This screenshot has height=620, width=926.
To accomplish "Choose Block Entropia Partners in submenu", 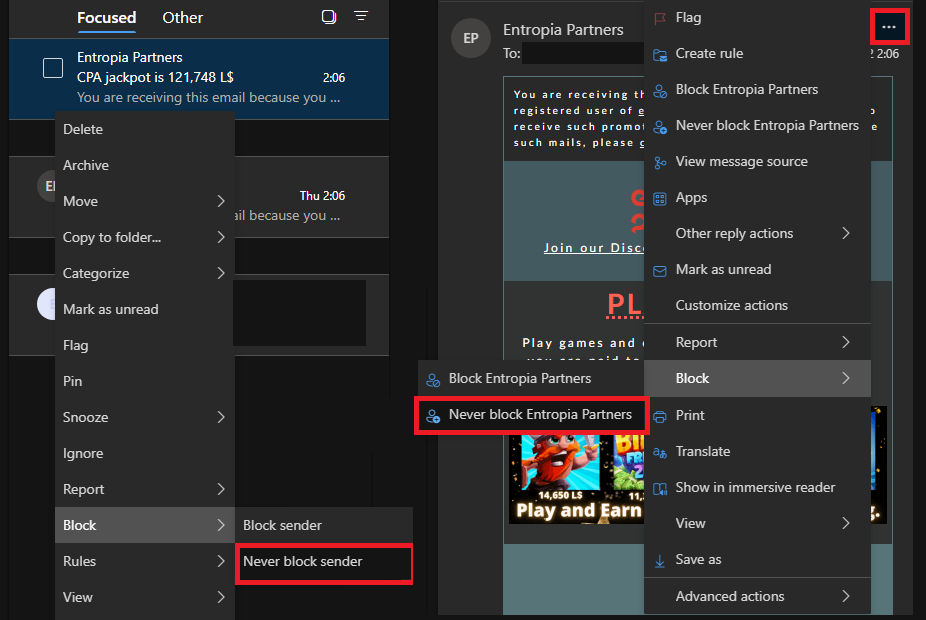I will [532, 378].
